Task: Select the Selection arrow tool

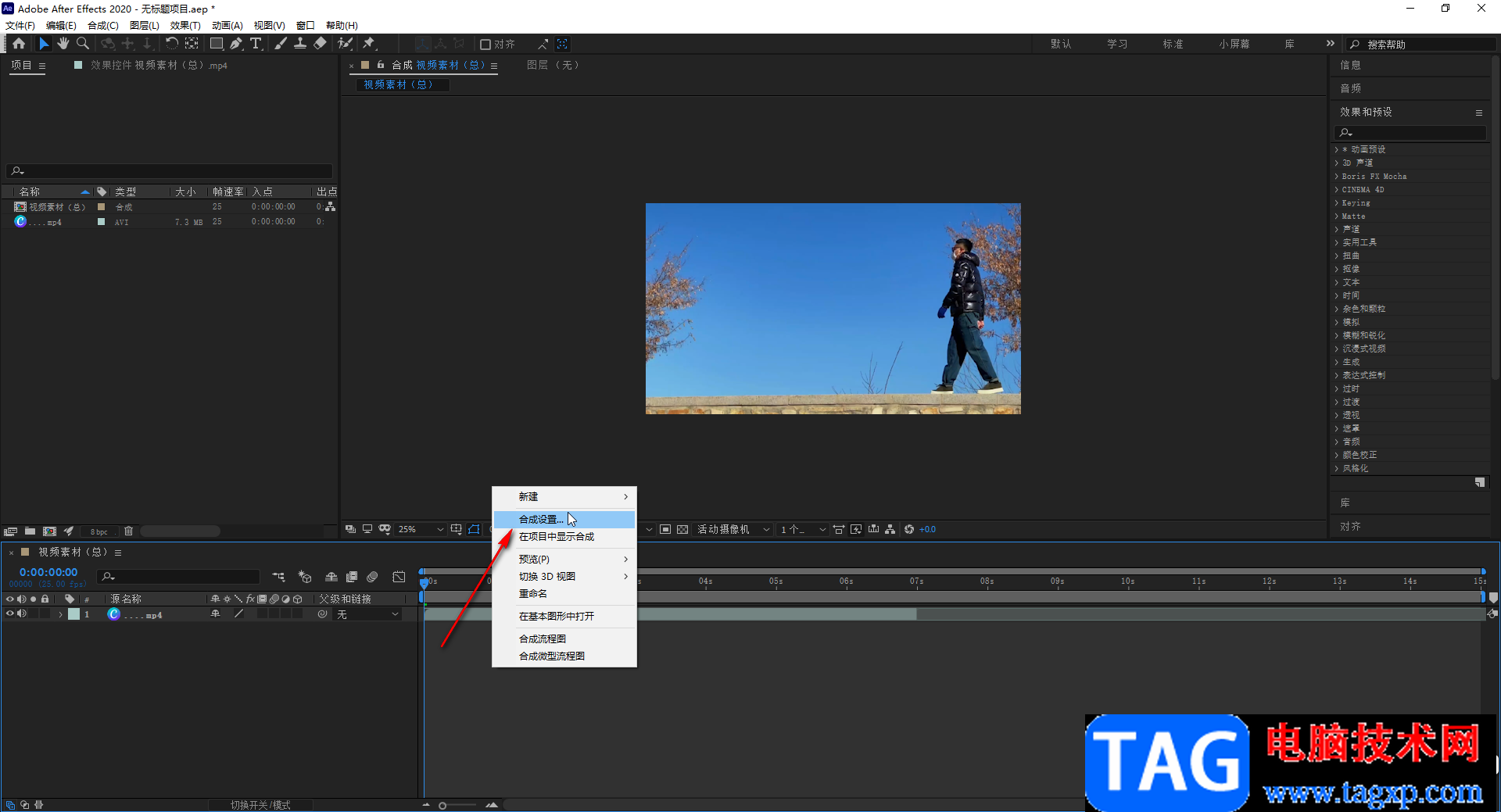Action: [x=44, y=44]
